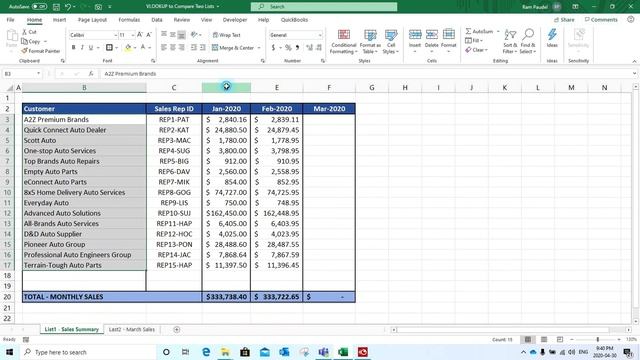Toggle Bold formatting
This screenshot has height=360, width=640.
73,48
